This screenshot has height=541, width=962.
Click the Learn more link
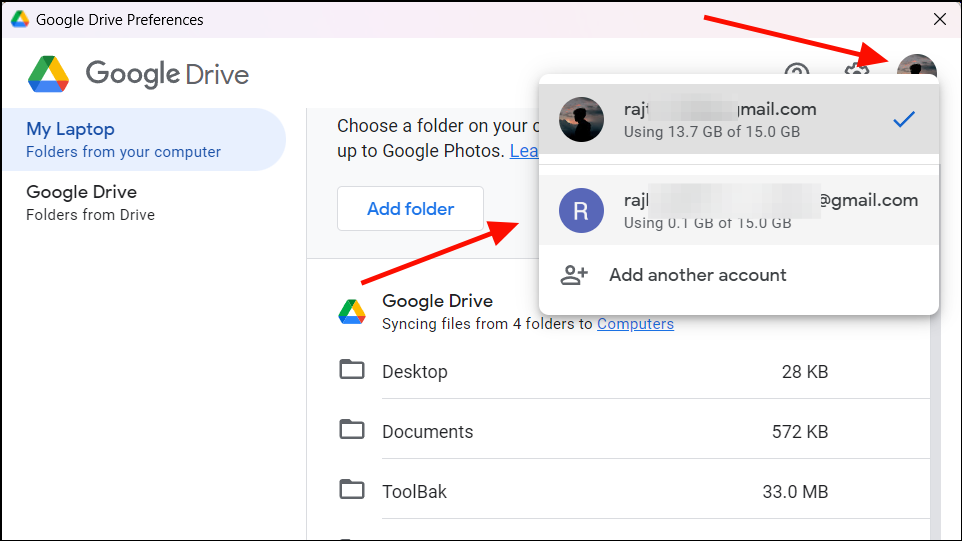pyautogui.click(x=524, y=151)
